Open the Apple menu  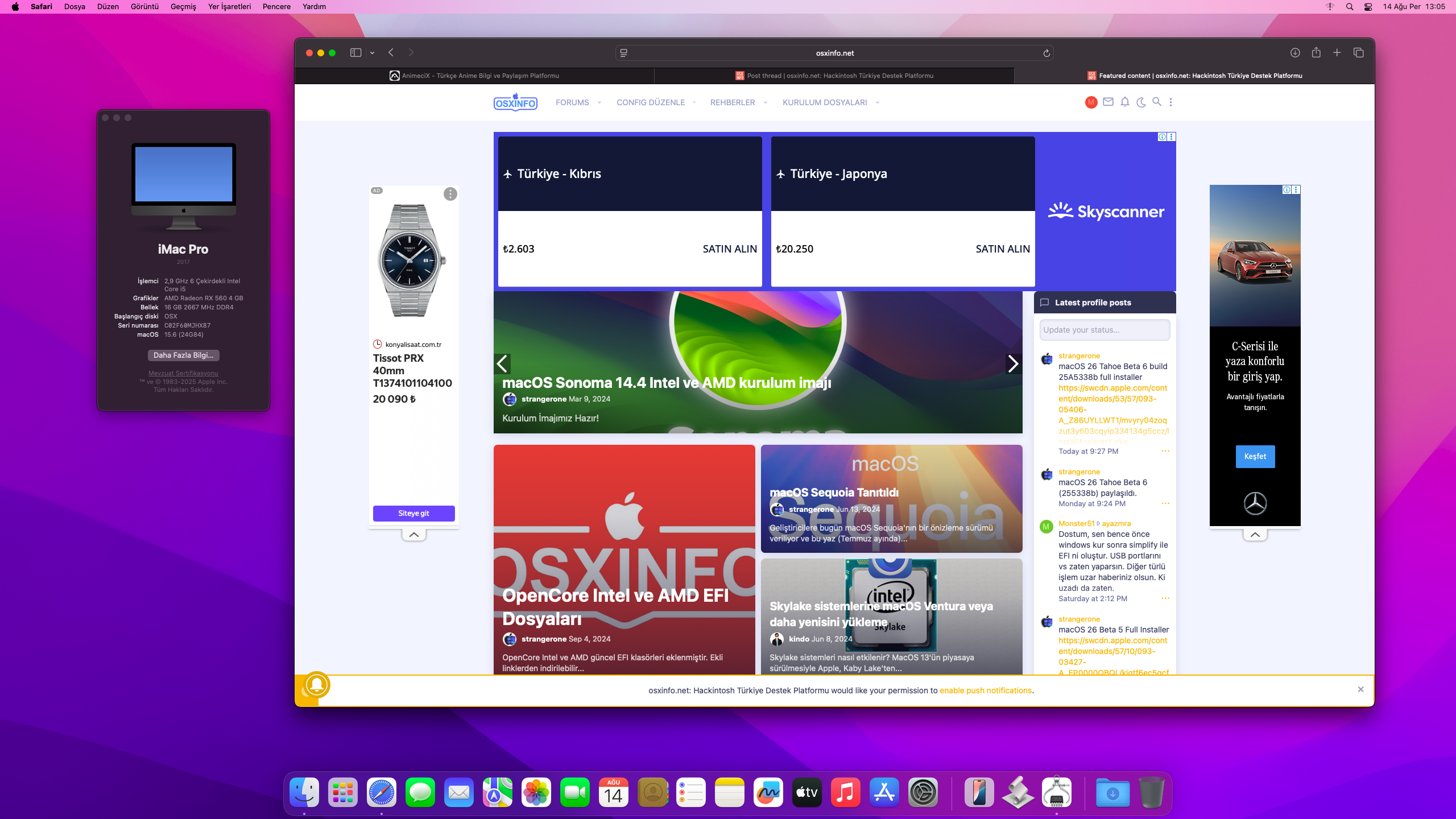pos(15,7)
